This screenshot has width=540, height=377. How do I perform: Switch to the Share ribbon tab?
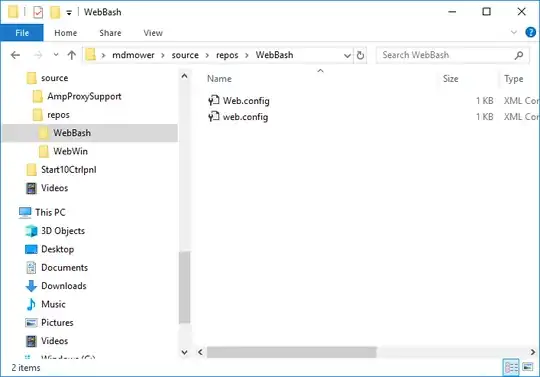[x=110, y=33]
